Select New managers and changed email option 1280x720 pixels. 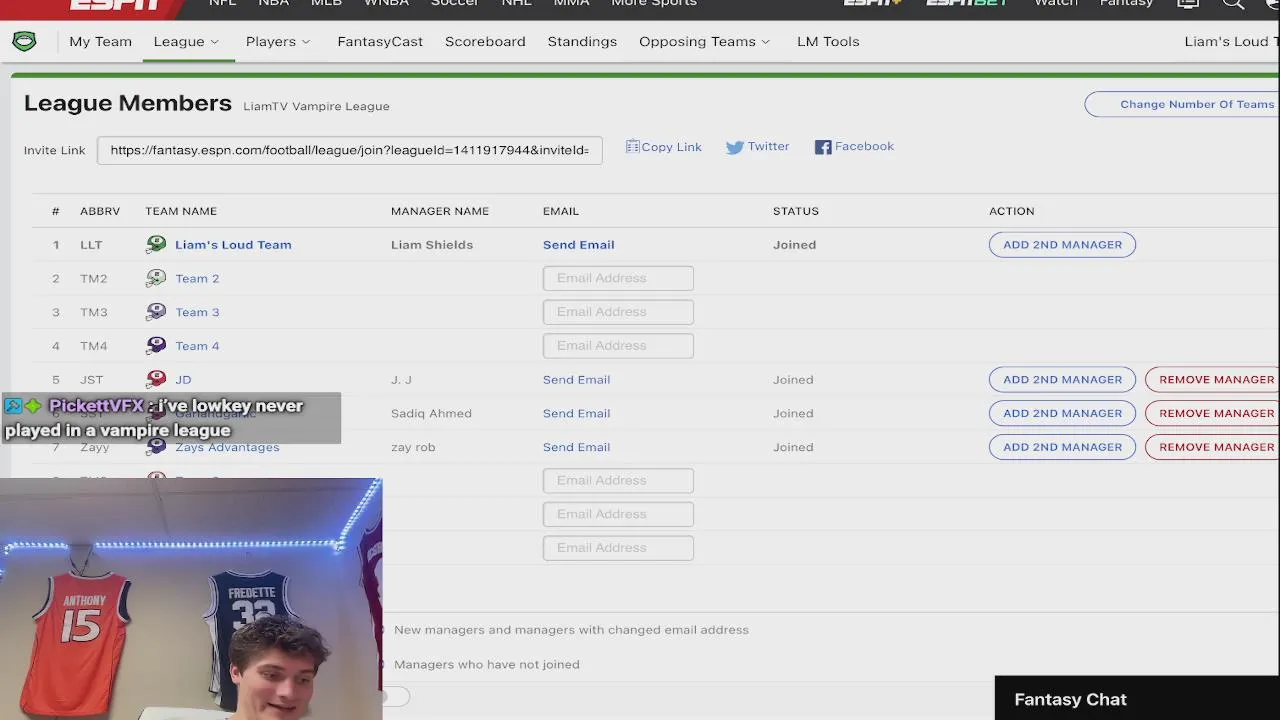[x=571, y=630]
